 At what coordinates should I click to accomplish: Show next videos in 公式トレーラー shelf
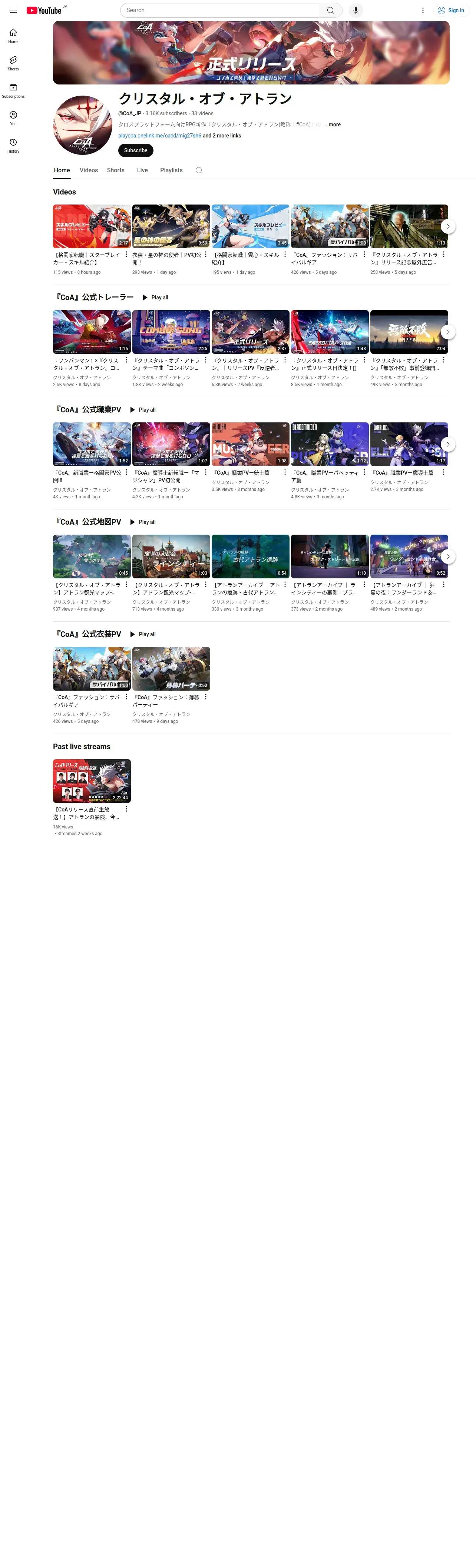pyautogui.click(x=448, y=332)
